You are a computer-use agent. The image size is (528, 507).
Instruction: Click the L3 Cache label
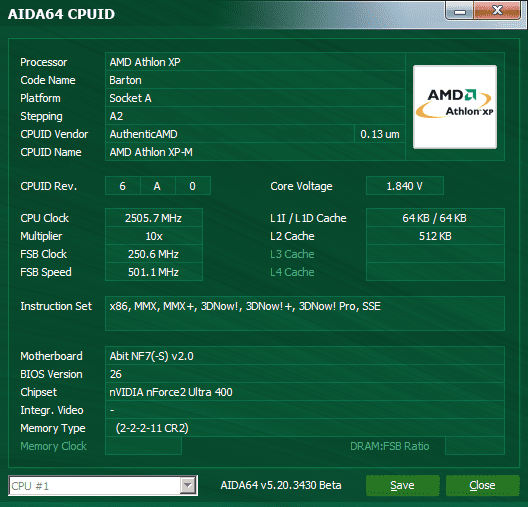point(292,254)
